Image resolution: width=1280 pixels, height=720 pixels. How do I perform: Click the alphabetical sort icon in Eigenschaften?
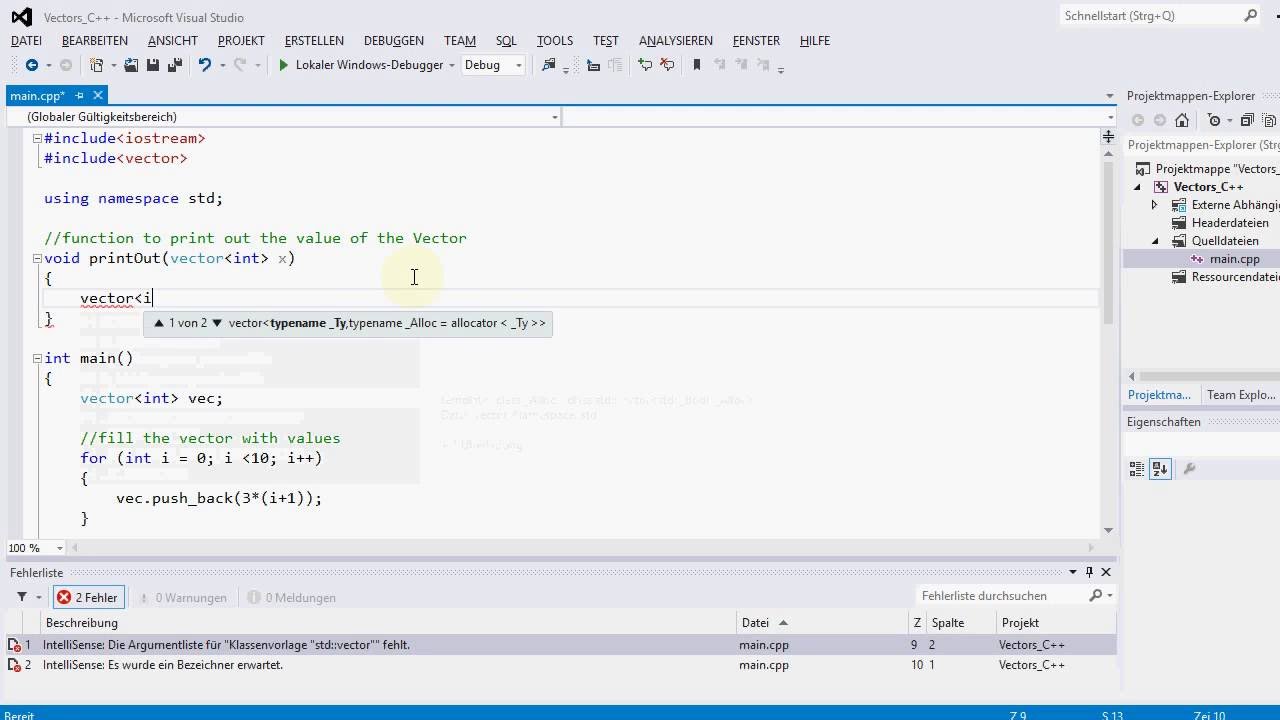click(x=1160, y=468)
